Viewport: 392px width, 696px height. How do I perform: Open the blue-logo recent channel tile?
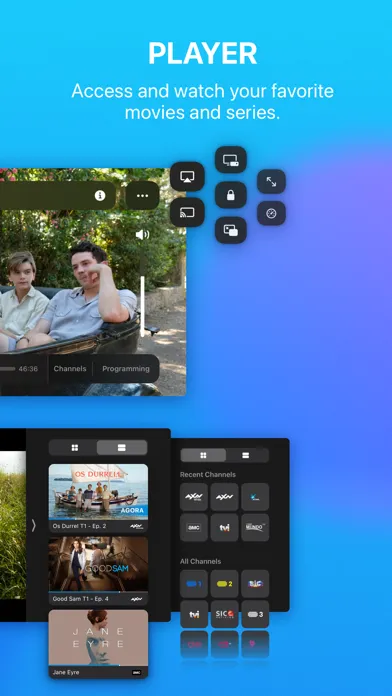tap(255, 497)
